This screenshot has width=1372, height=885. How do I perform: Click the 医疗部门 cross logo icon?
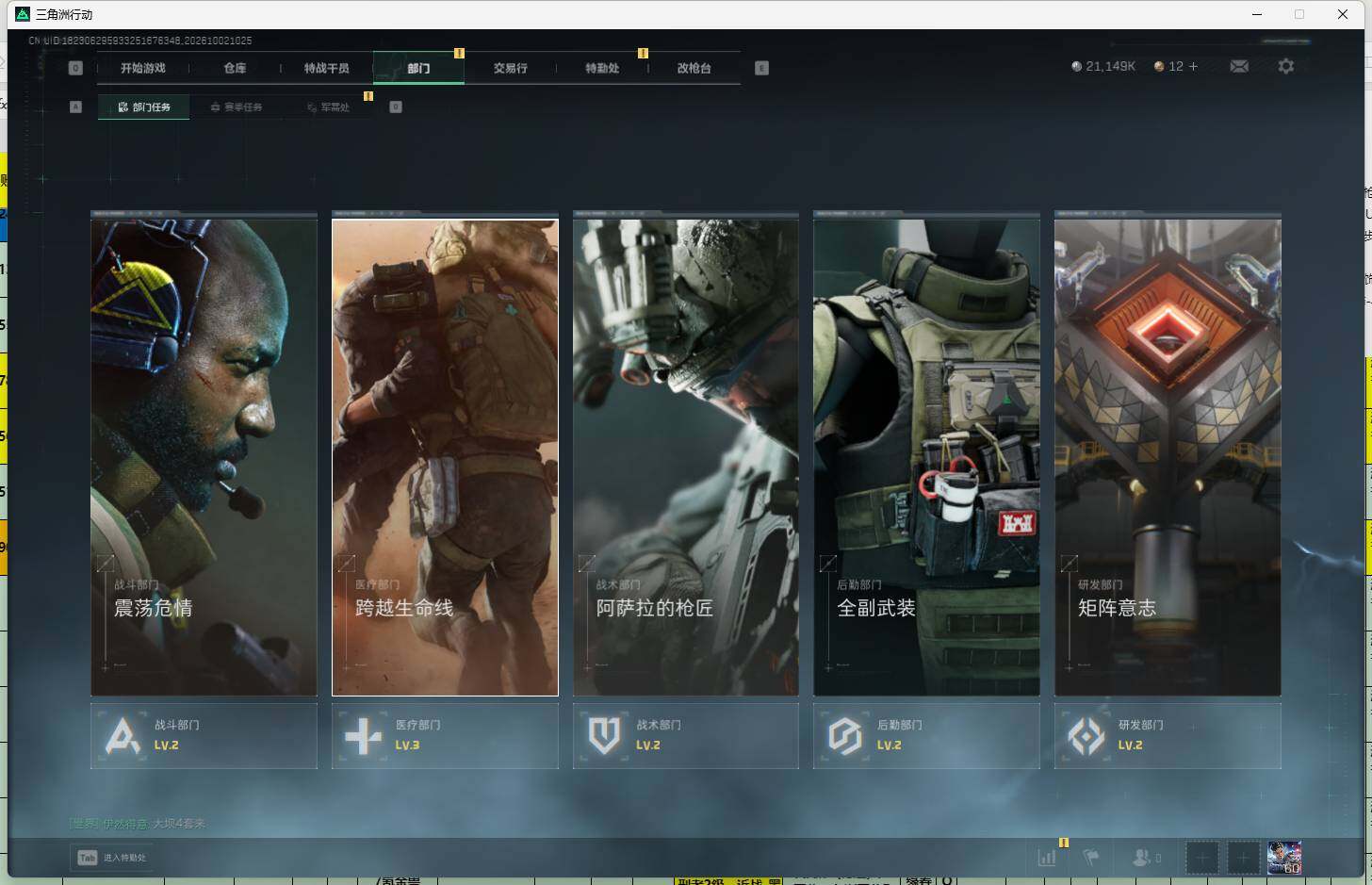[x=364, y=736]
